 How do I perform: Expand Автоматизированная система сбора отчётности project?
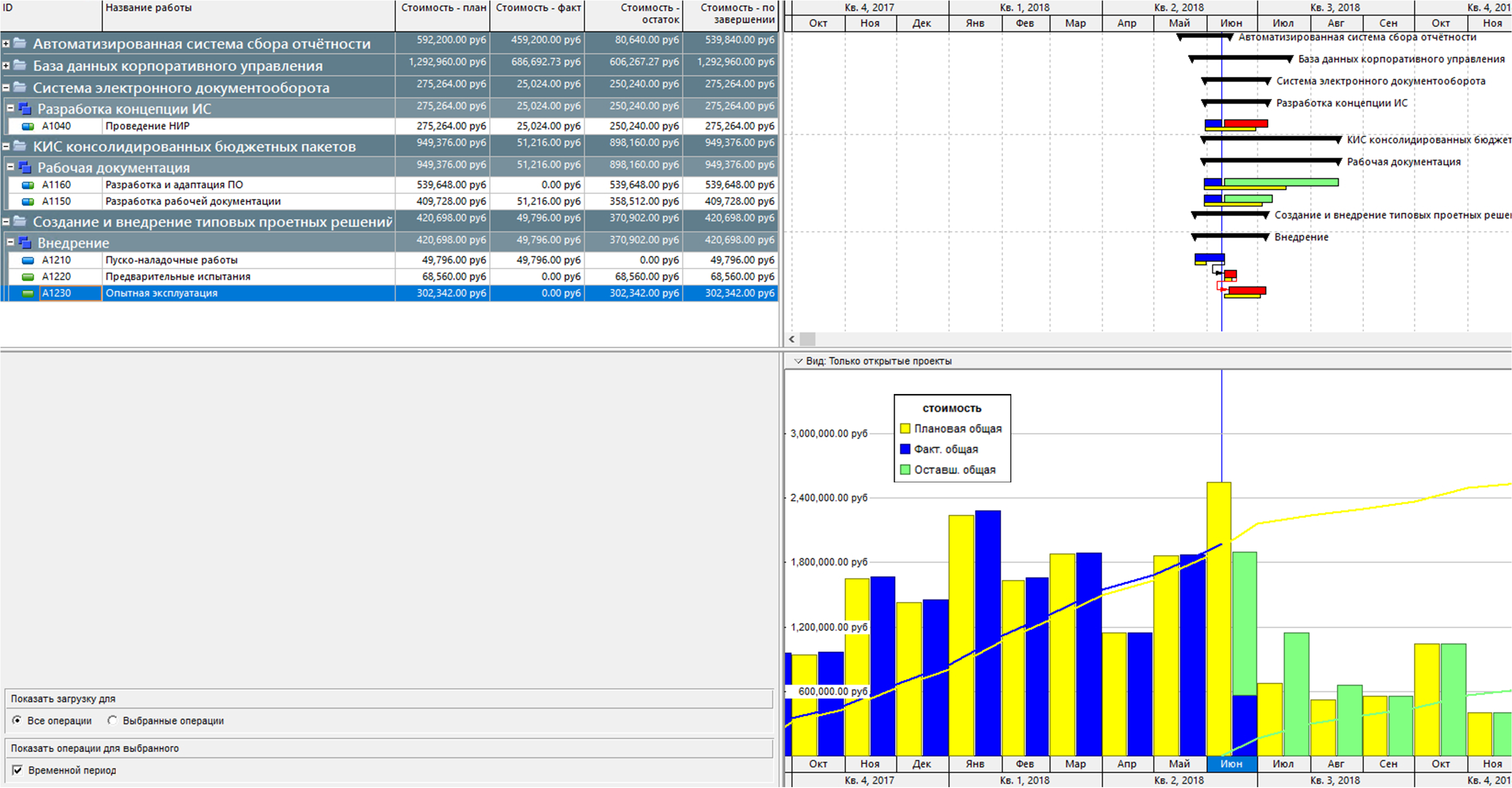[x=6, y=44]
